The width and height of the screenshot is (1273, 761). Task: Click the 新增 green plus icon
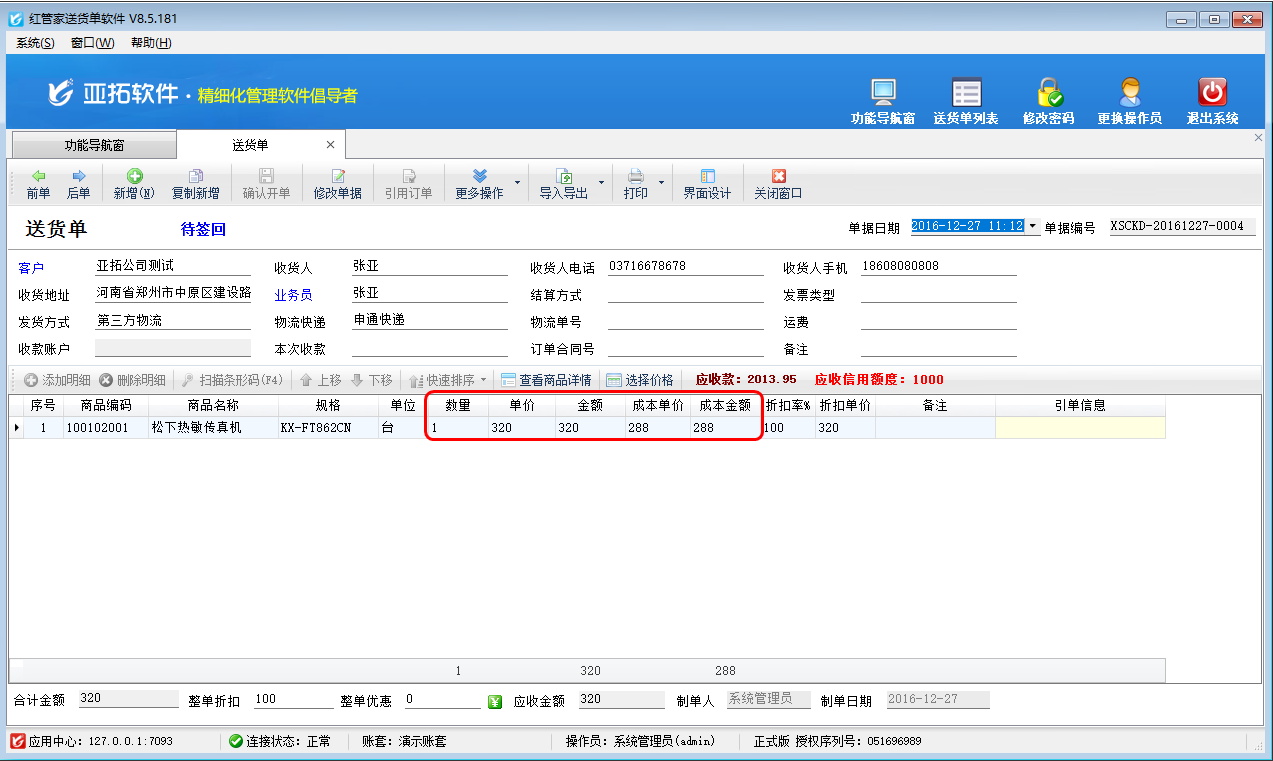tap(134, 176)
